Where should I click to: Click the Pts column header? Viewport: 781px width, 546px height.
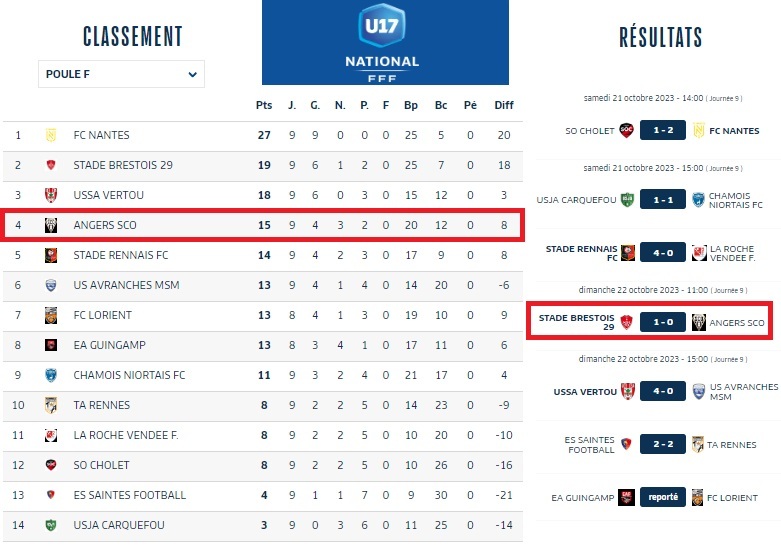[264, 105]
